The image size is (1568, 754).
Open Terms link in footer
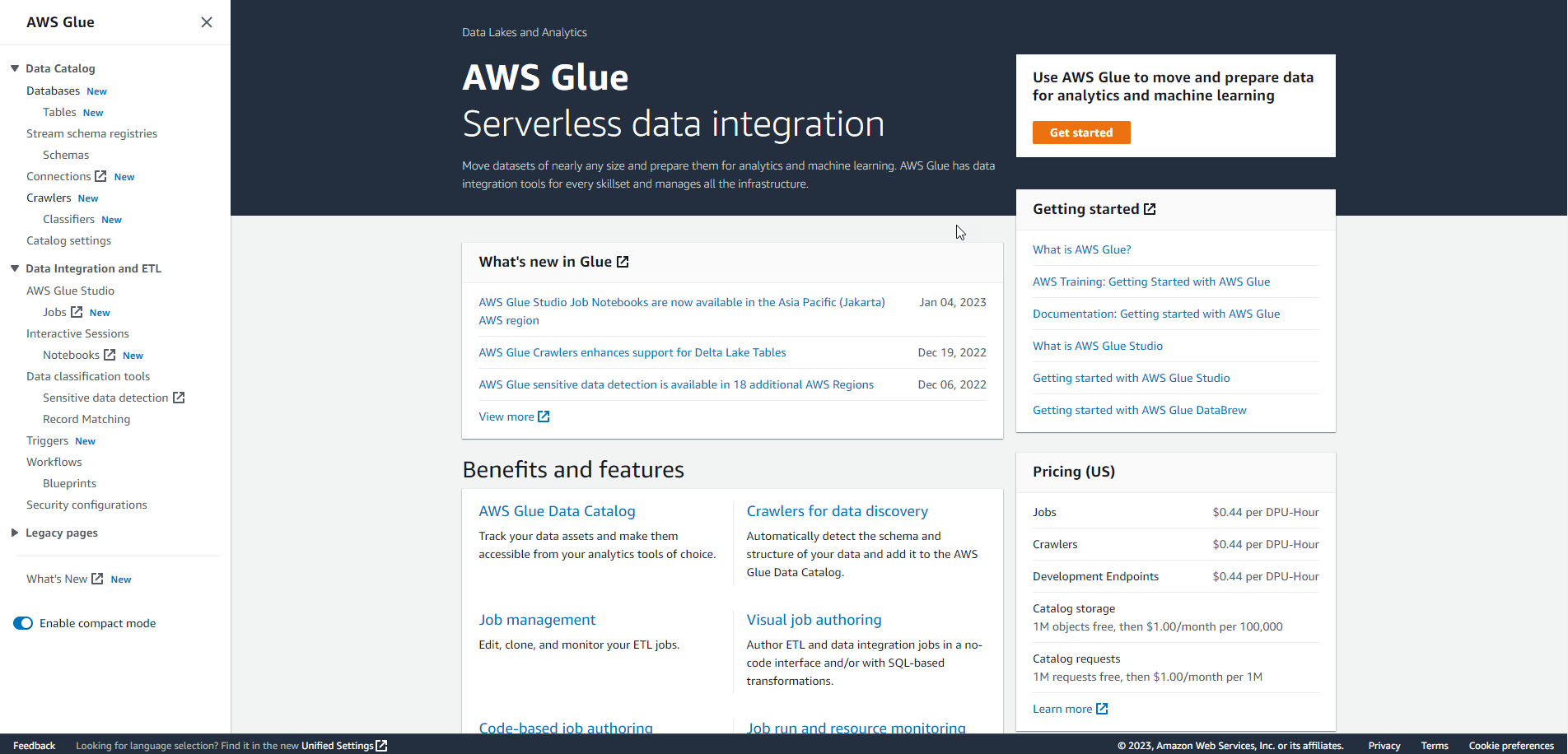pos(1435,746)
